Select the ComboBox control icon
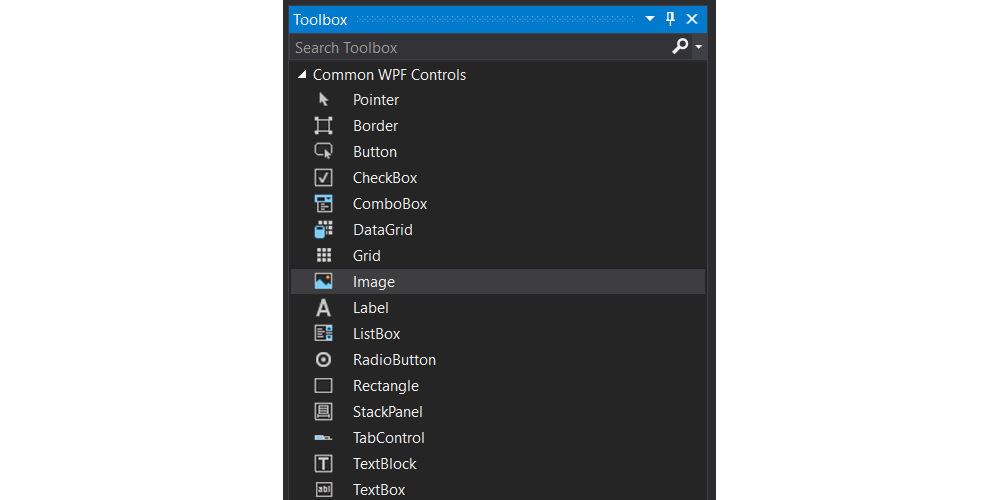 [x=324, y=203]
